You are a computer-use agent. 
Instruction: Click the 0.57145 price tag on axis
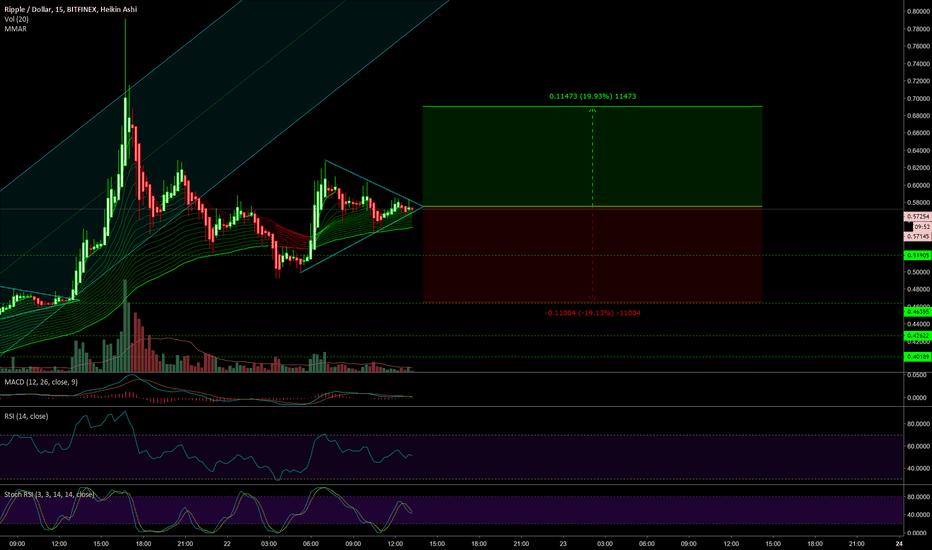917,237
